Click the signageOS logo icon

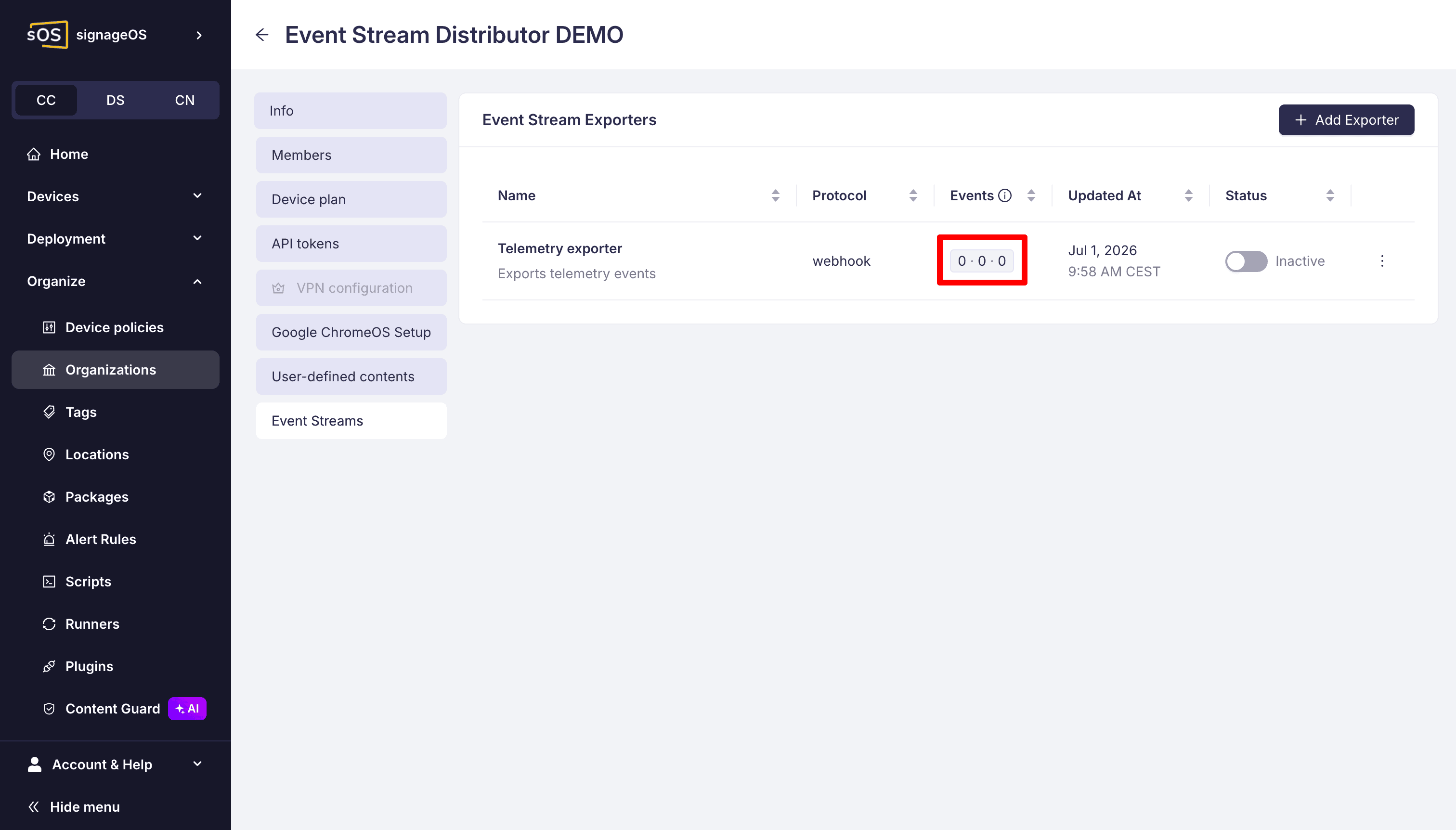point(47,34)
